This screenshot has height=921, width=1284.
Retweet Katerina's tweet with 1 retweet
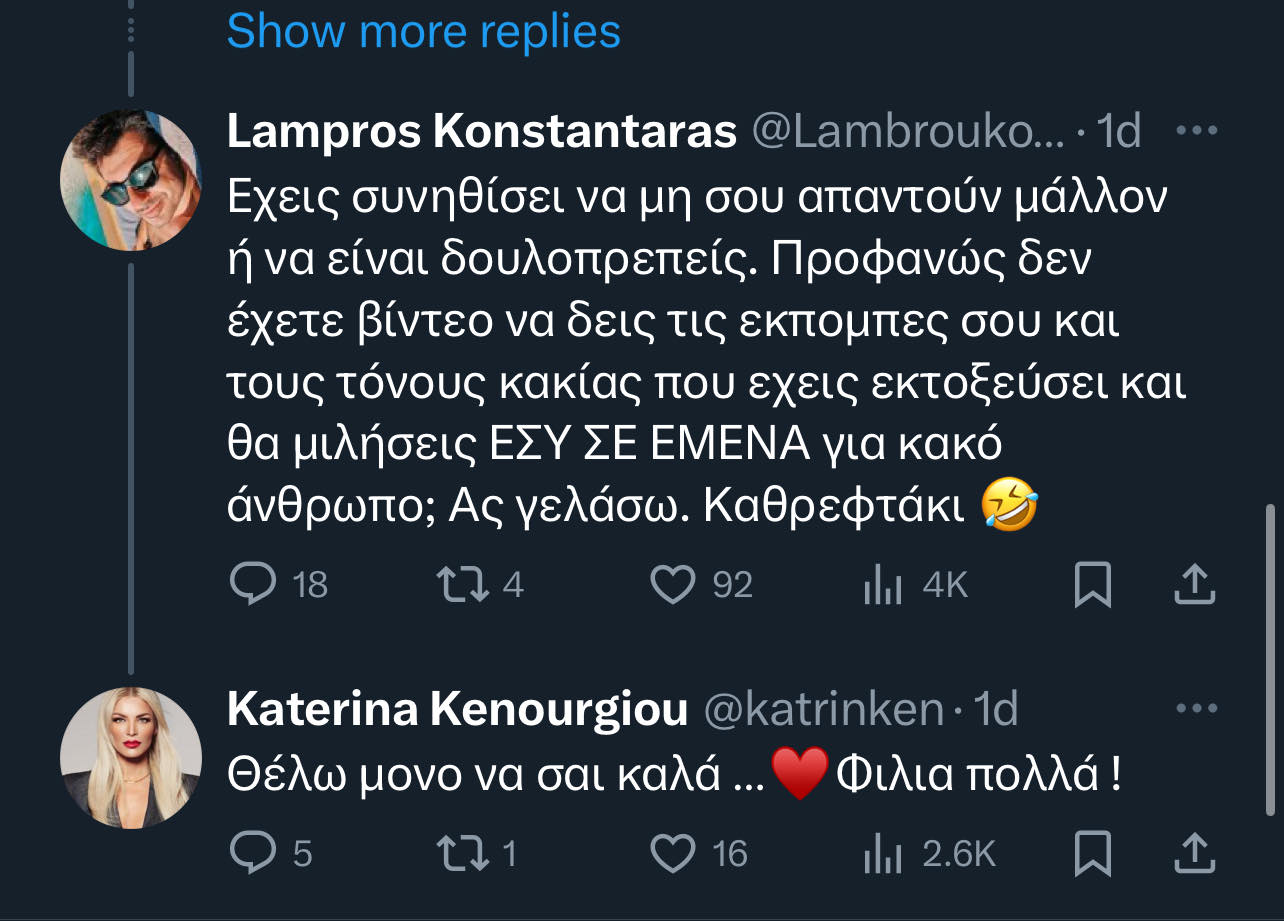[x=464, y=853]
